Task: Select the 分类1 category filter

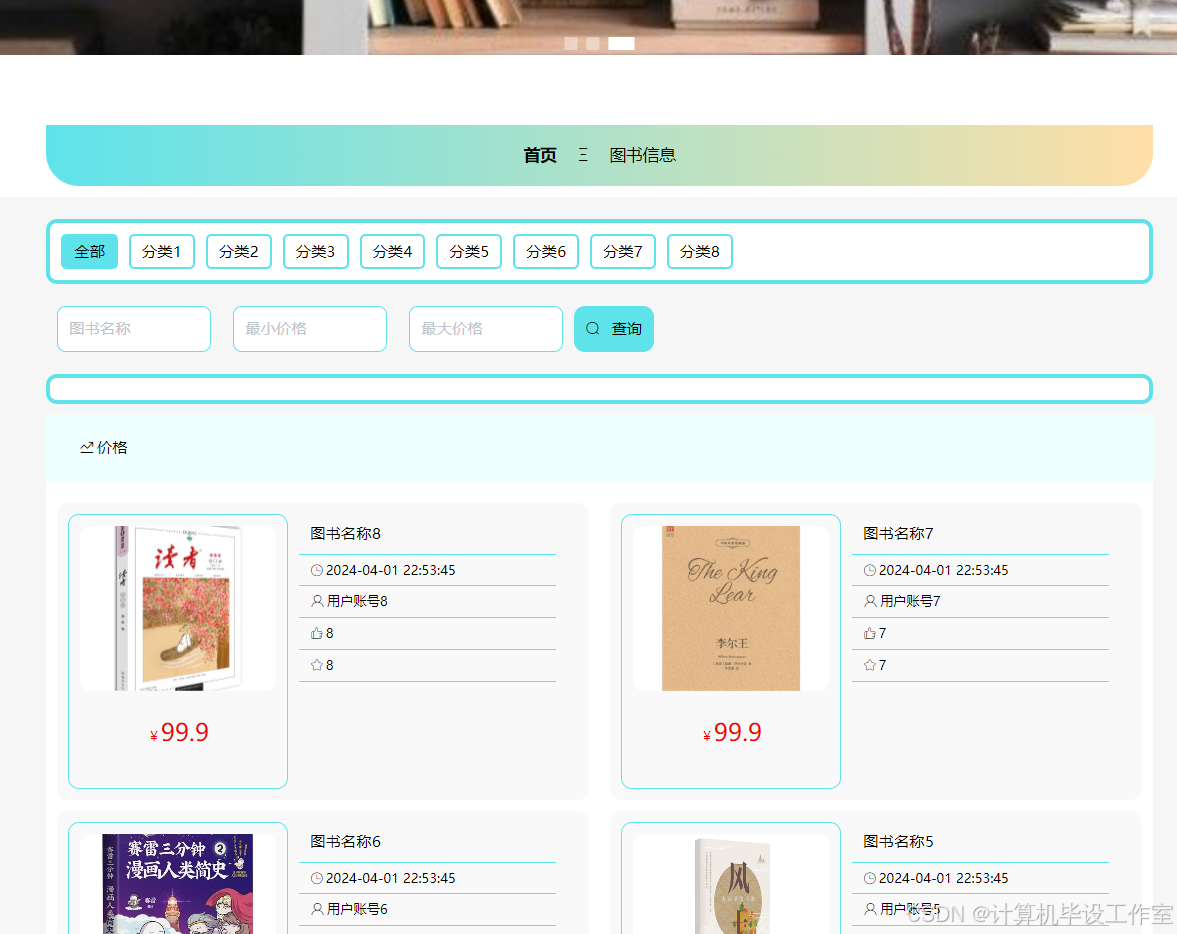Action: 161,252
